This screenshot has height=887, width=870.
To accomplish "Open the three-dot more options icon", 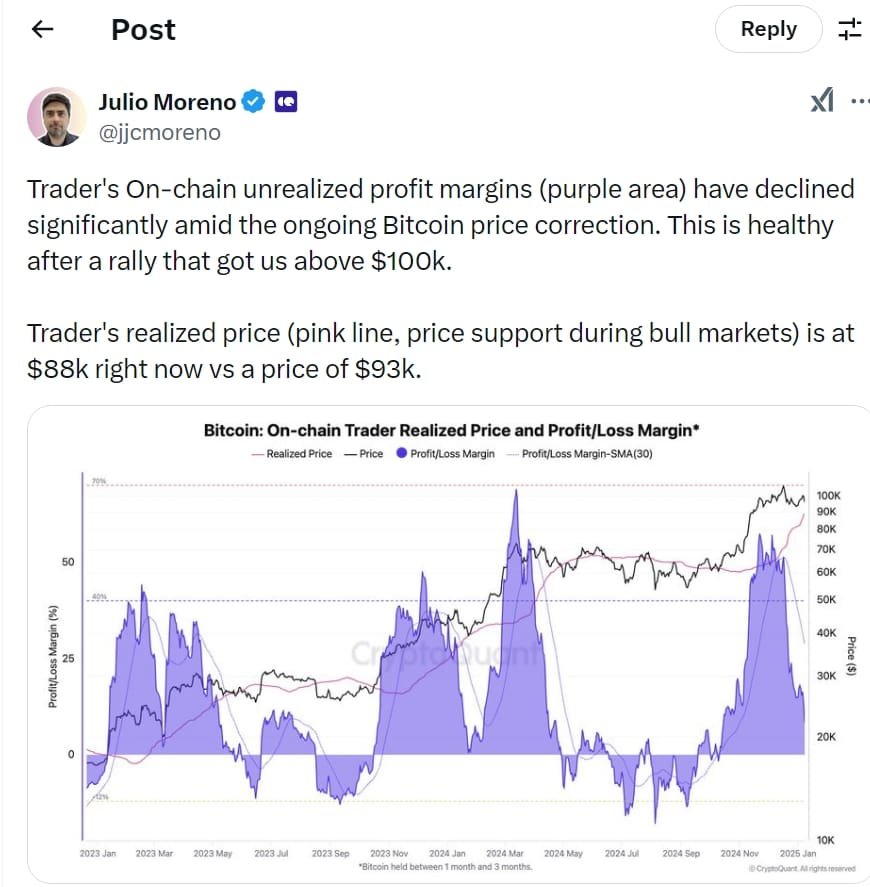I will pos(862,101).
